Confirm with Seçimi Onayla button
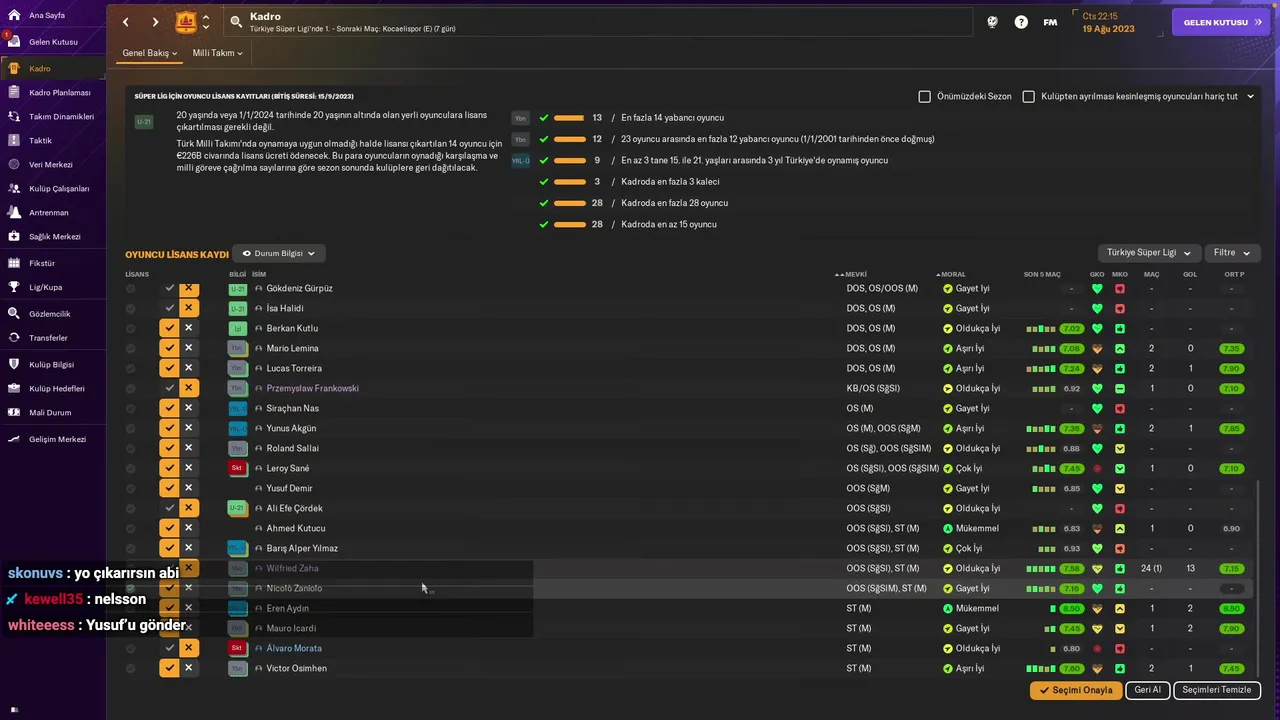This screenshot has width=1280, height=720. (x=1076, y=690)
